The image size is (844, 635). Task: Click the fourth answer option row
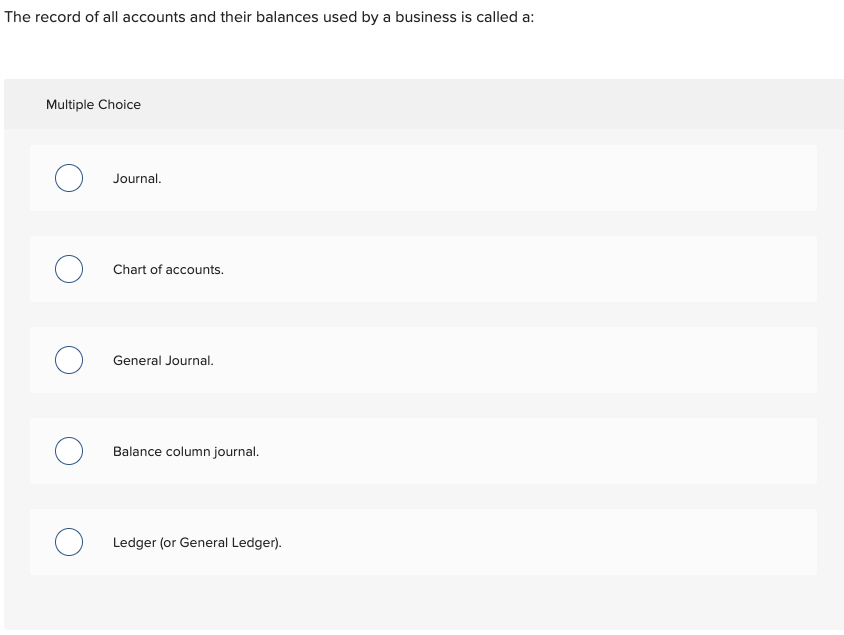[422, 451]
